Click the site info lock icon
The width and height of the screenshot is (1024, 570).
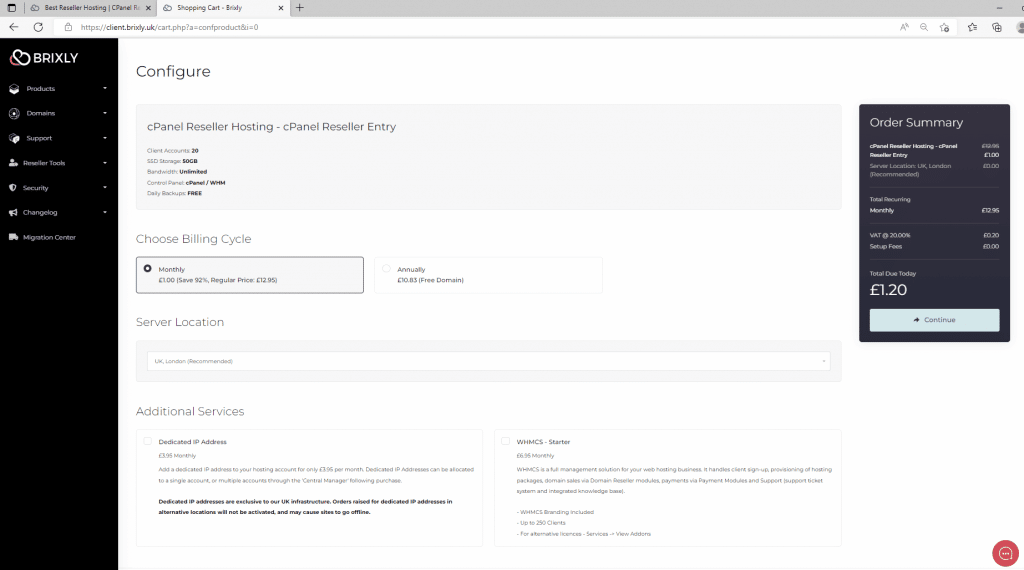click(x=68, y=27)
